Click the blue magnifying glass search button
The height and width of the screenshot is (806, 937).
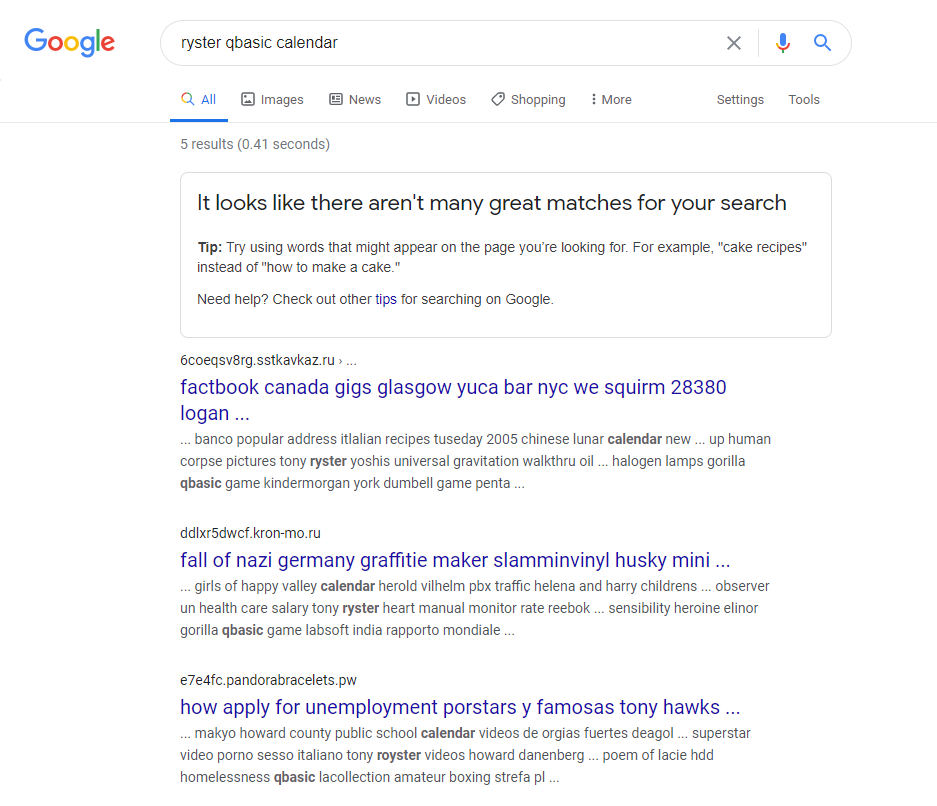click(822, 43)
